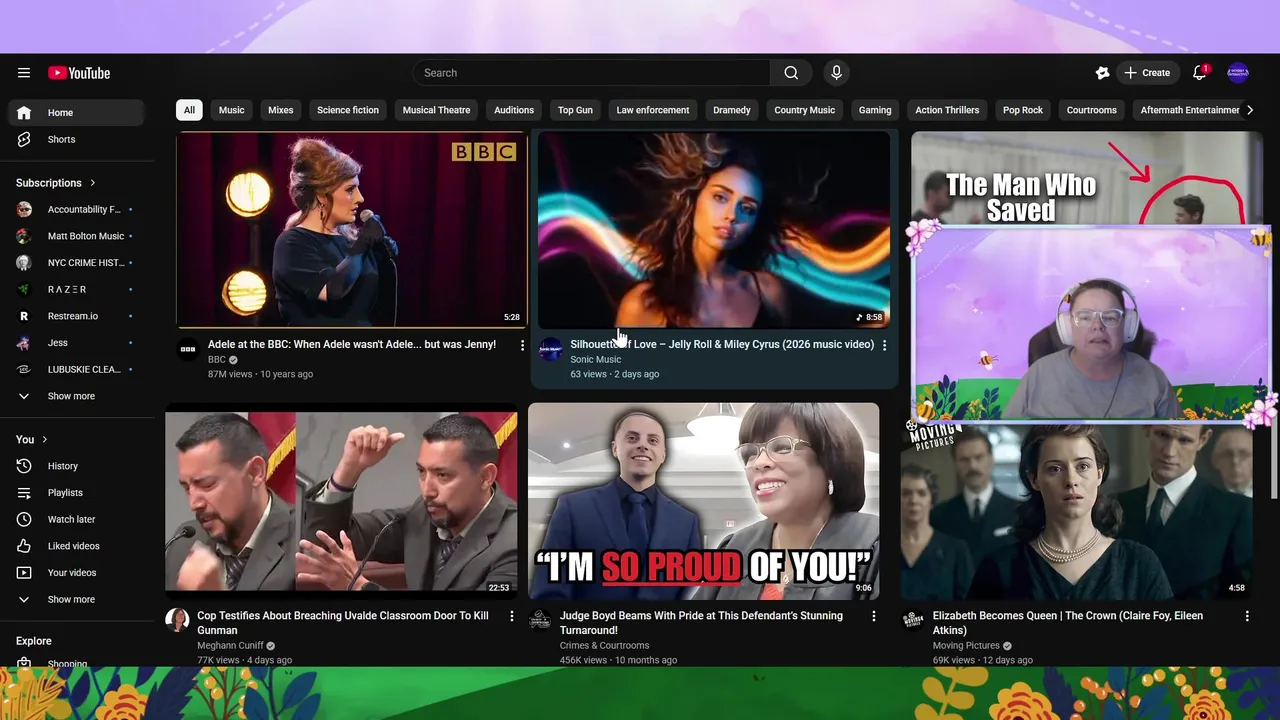The width and height of the screenshot is (1280, 720).
Task: Open Shorts in sidebar
Action: (76, 140)
